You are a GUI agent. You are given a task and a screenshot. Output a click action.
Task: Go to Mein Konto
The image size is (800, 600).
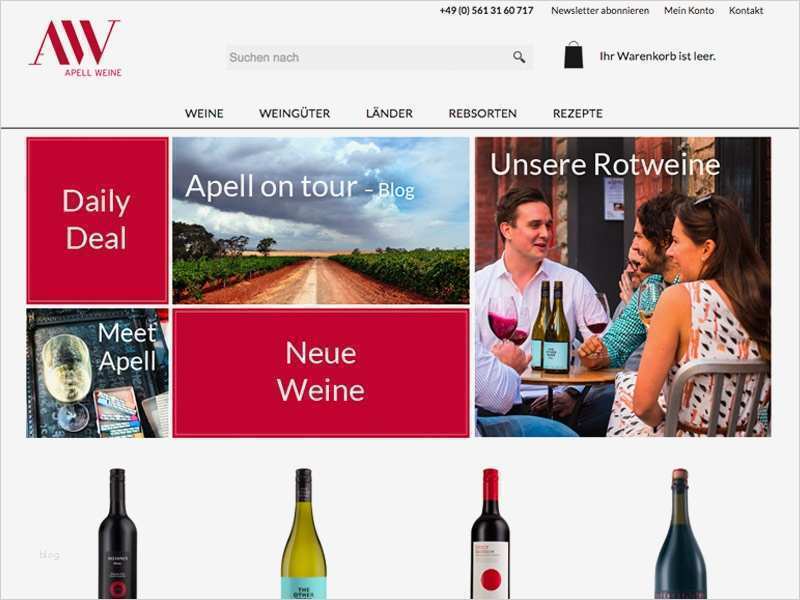click(689, 10)
